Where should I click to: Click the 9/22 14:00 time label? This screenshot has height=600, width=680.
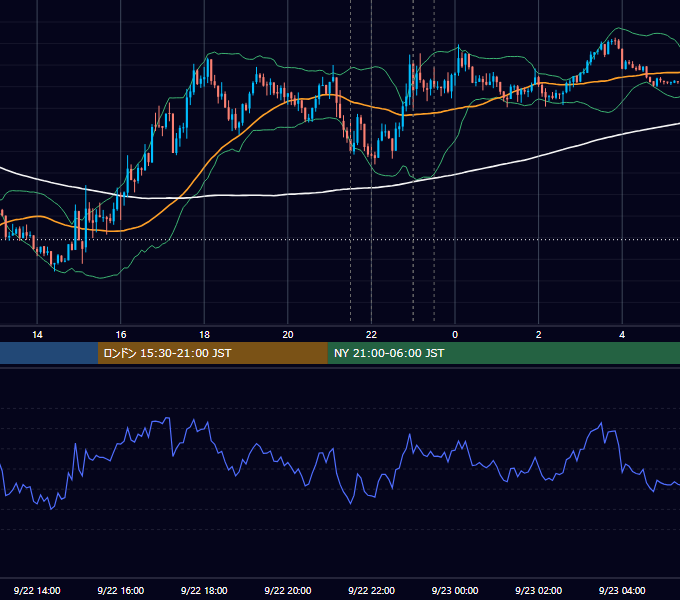[x=37, y=590]
